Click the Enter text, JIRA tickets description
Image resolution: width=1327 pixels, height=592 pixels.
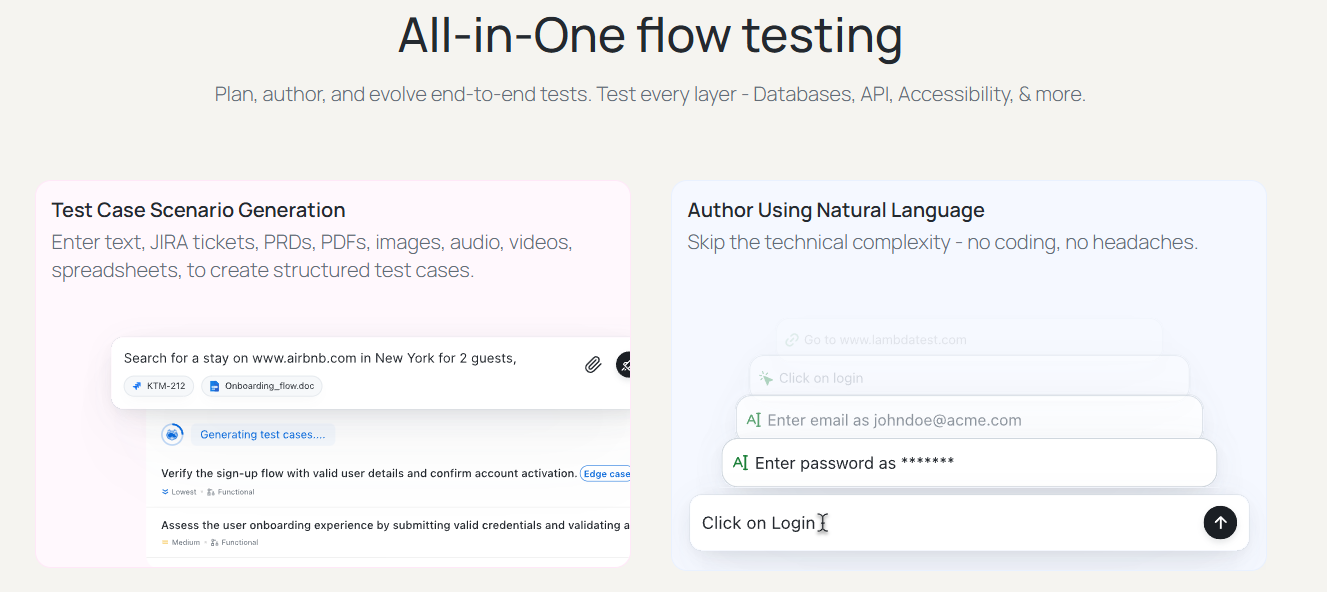point(312,256)
